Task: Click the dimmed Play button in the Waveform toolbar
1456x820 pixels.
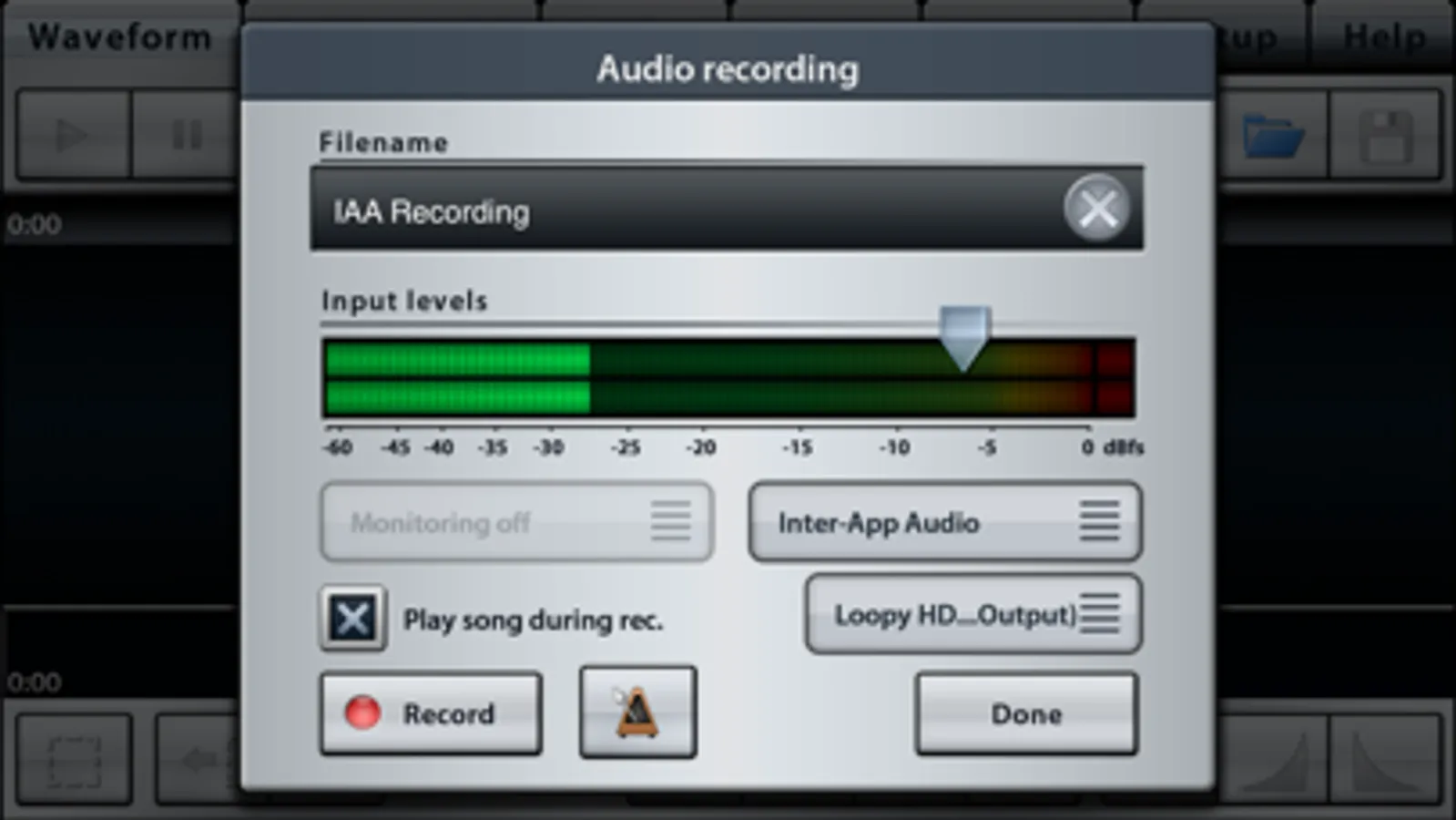Action: (73, 135)
